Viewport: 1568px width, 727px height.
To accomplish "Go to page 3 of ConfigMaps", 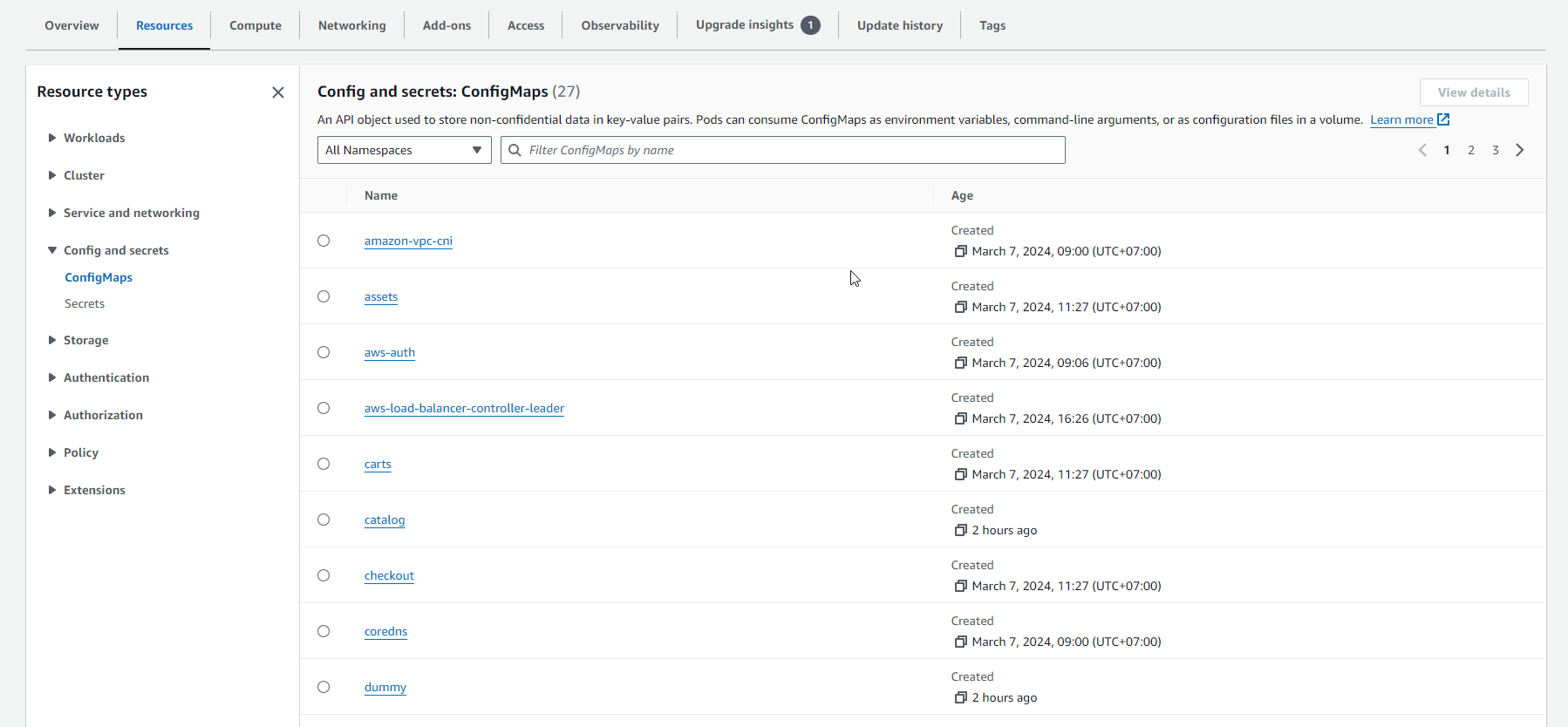I will tap(1496, 150).
